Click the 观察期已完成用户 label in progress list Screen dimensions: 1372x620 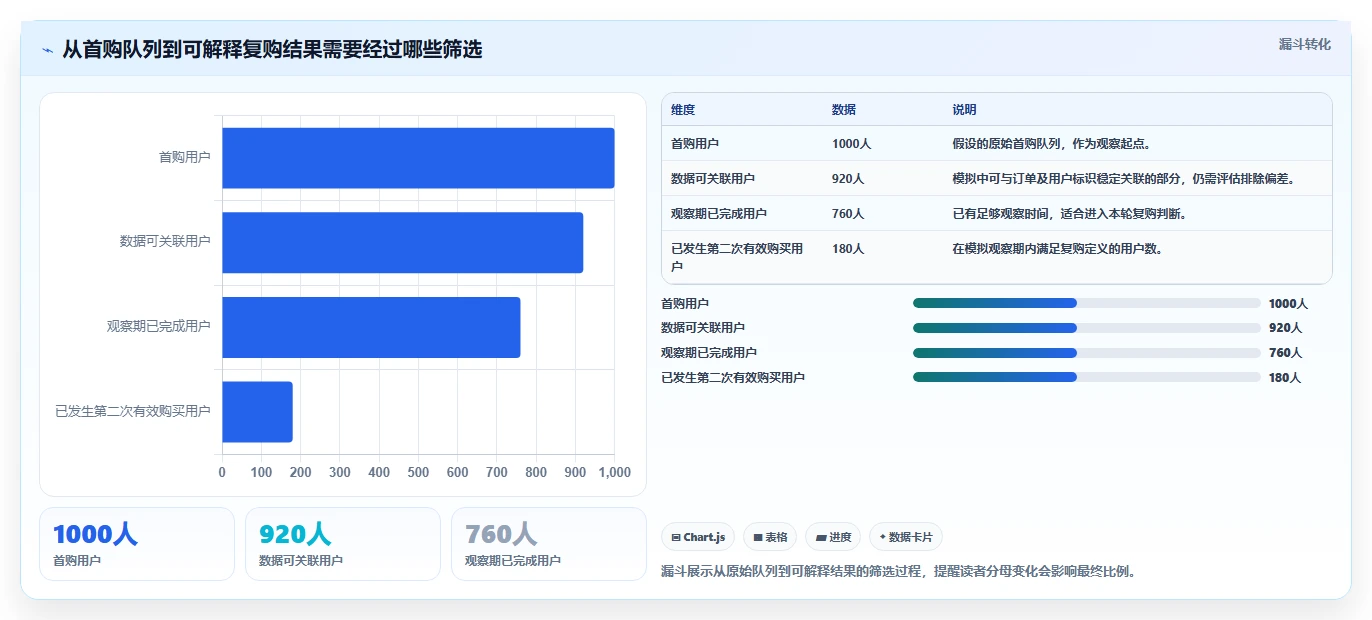709,352
